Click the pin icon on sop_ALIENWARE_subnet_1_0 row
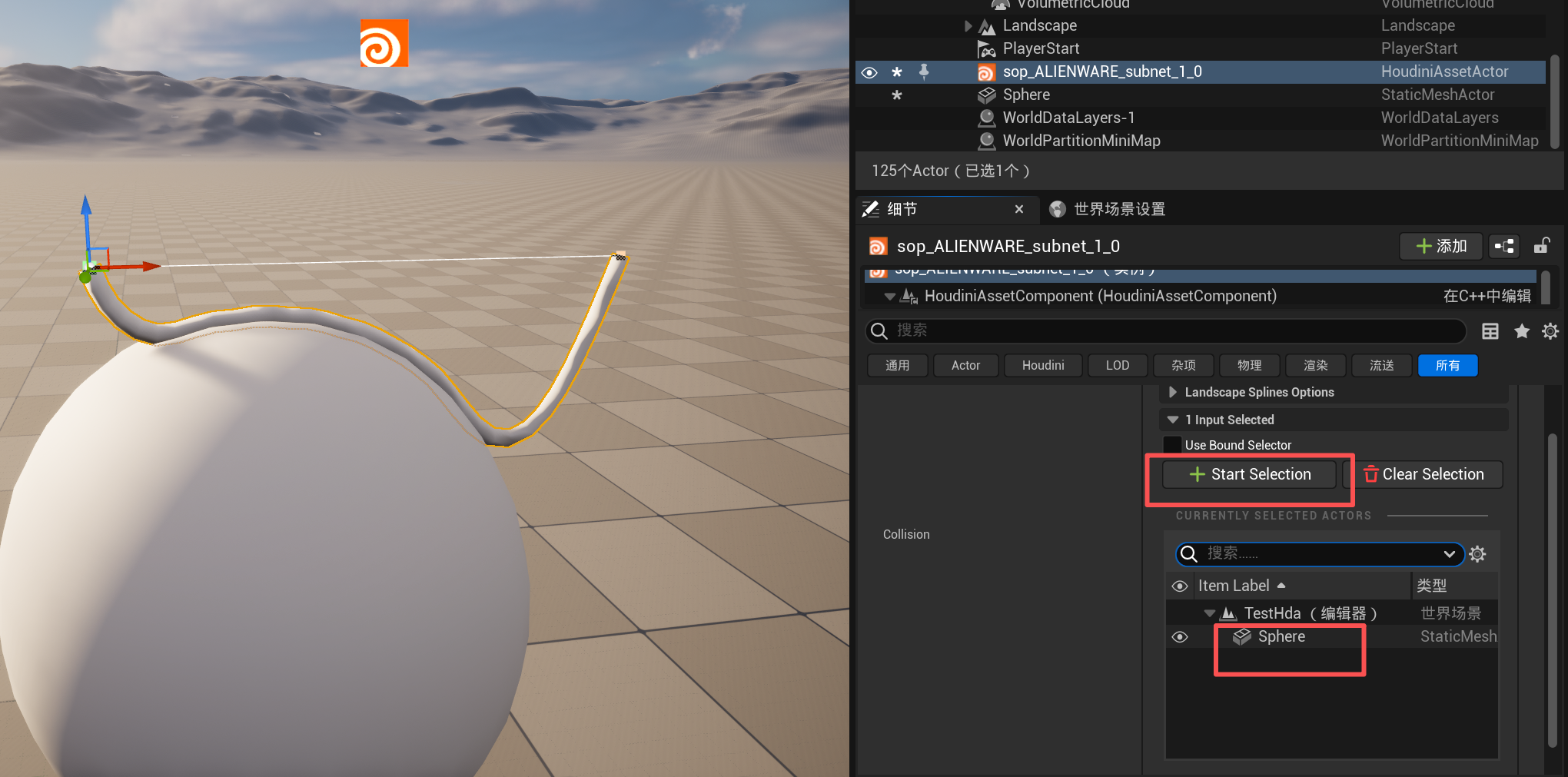Image resolution: width=1568 pixels, height=777 pixels. [924, 71]
